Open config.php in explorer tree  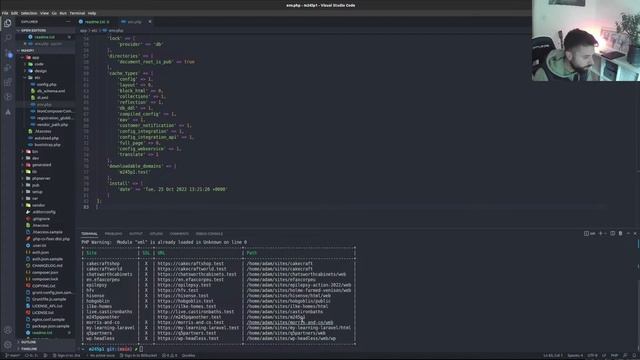click(46, 84)
